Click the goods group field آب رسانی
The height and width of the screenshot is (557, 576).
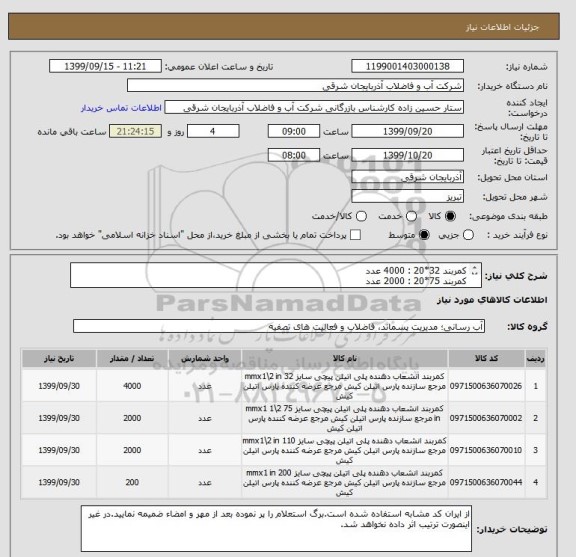[279, 326]
